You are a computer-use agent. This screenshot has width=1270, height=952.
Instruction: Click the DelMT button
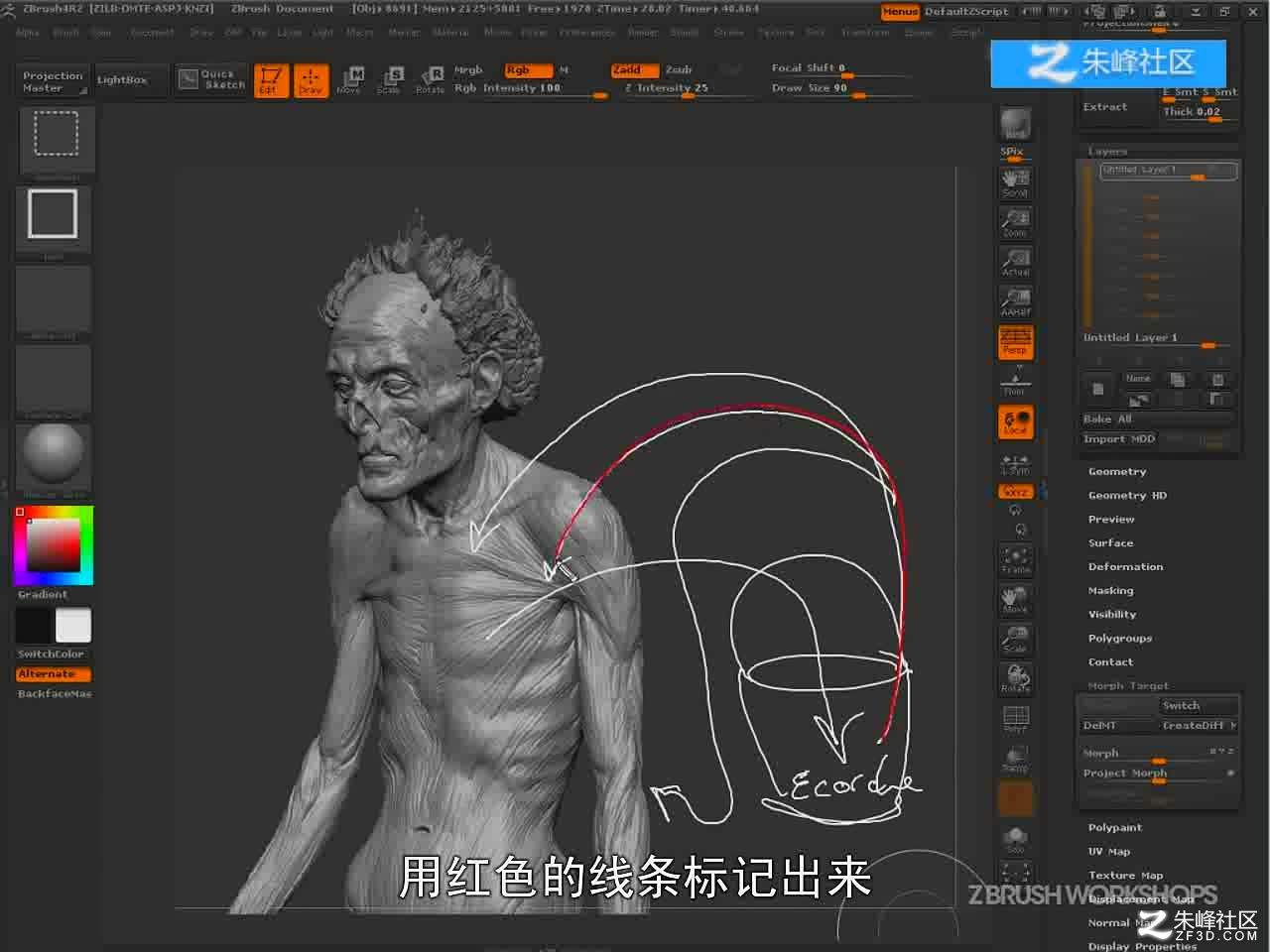(1119, 726)
